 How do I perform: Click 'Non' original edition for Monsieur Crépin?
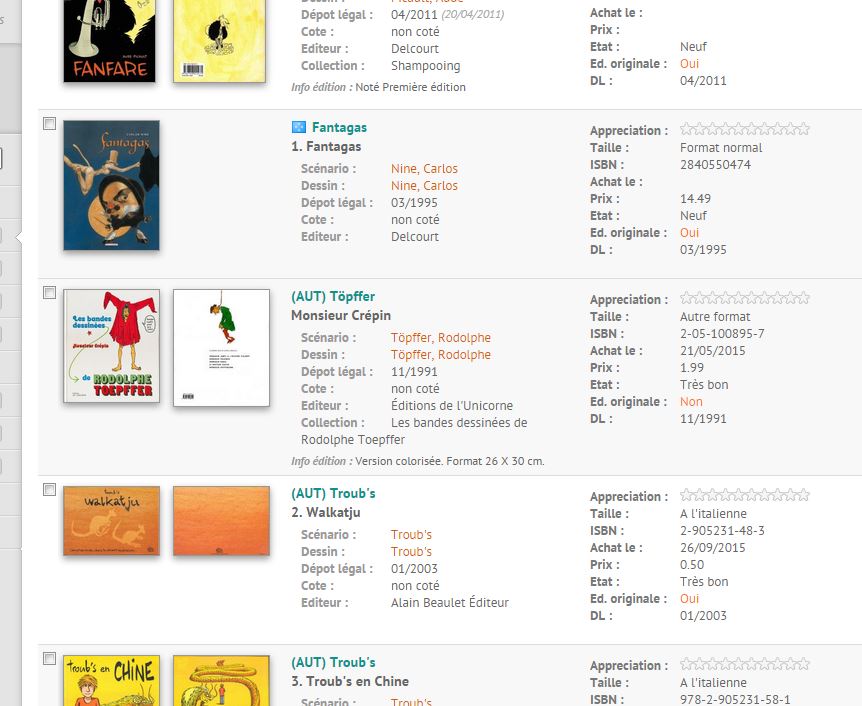pos(691,401)
